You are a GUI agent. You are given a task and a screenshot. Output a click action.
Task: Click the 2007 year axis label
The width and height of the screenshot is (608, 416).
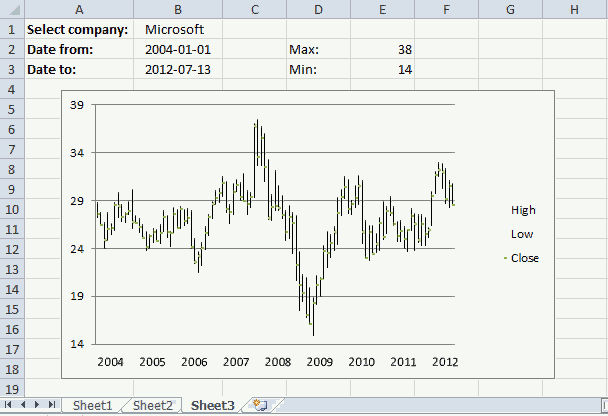tap(236, 362)
